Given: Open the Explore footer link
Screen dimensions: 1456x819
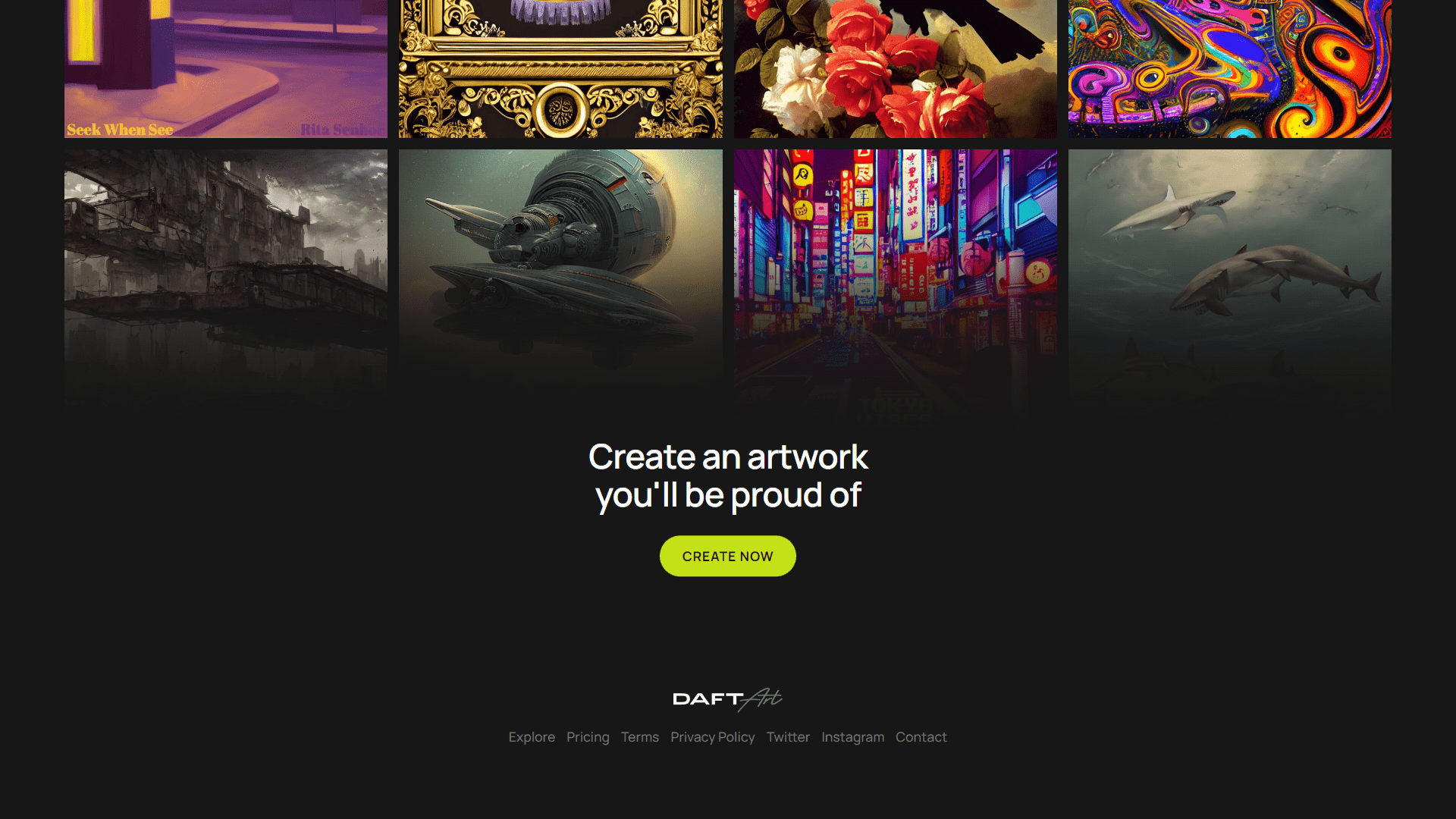Looking at the screenshot, I should (x=532, y=737).
